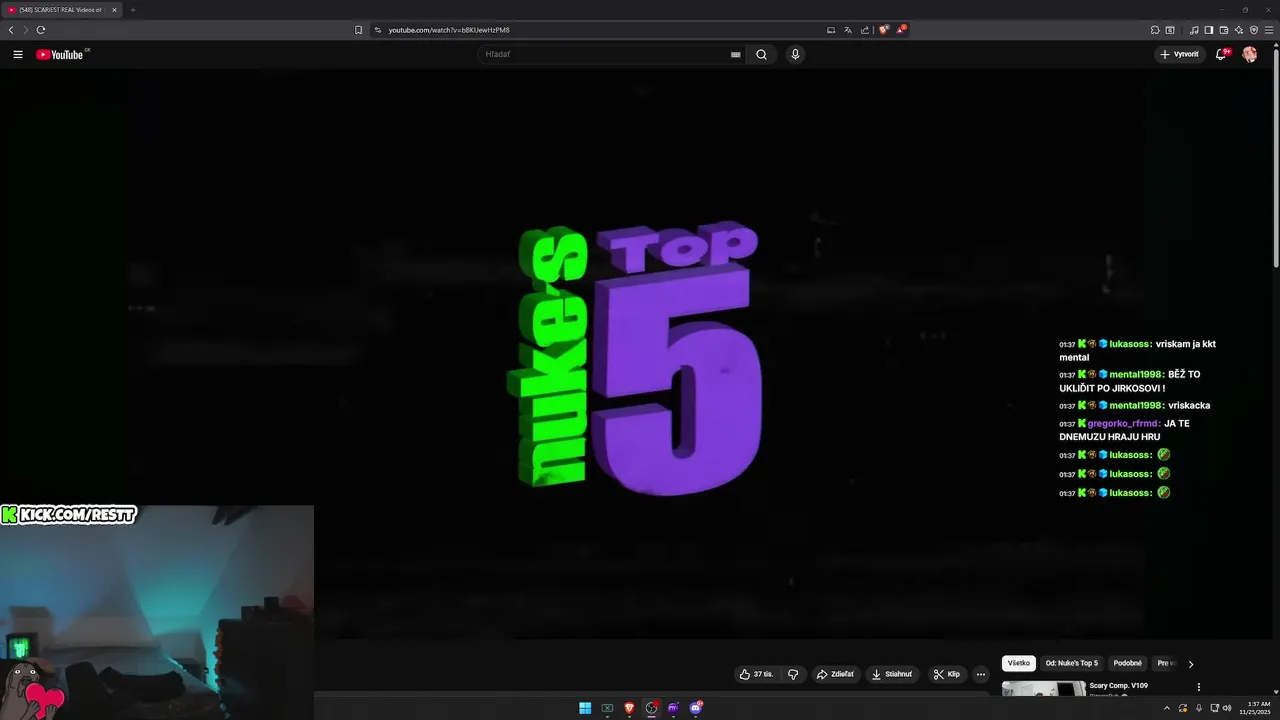Open Brave browser in taskbar

[629, 708]
